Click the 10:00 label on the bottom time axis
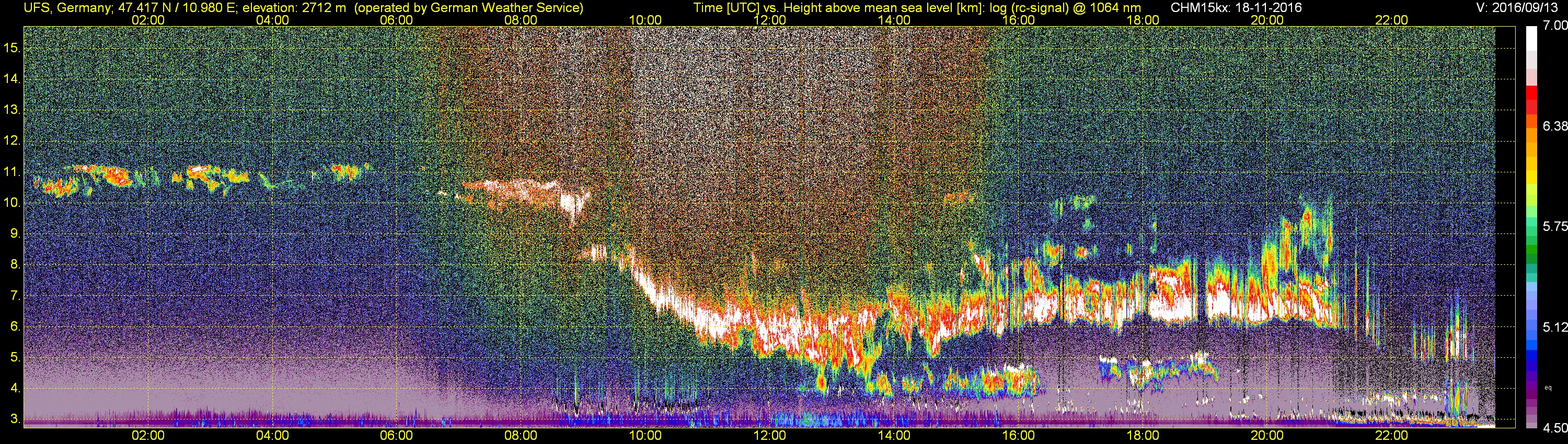This screenshot has width=1568, height=444. [645, 436]
